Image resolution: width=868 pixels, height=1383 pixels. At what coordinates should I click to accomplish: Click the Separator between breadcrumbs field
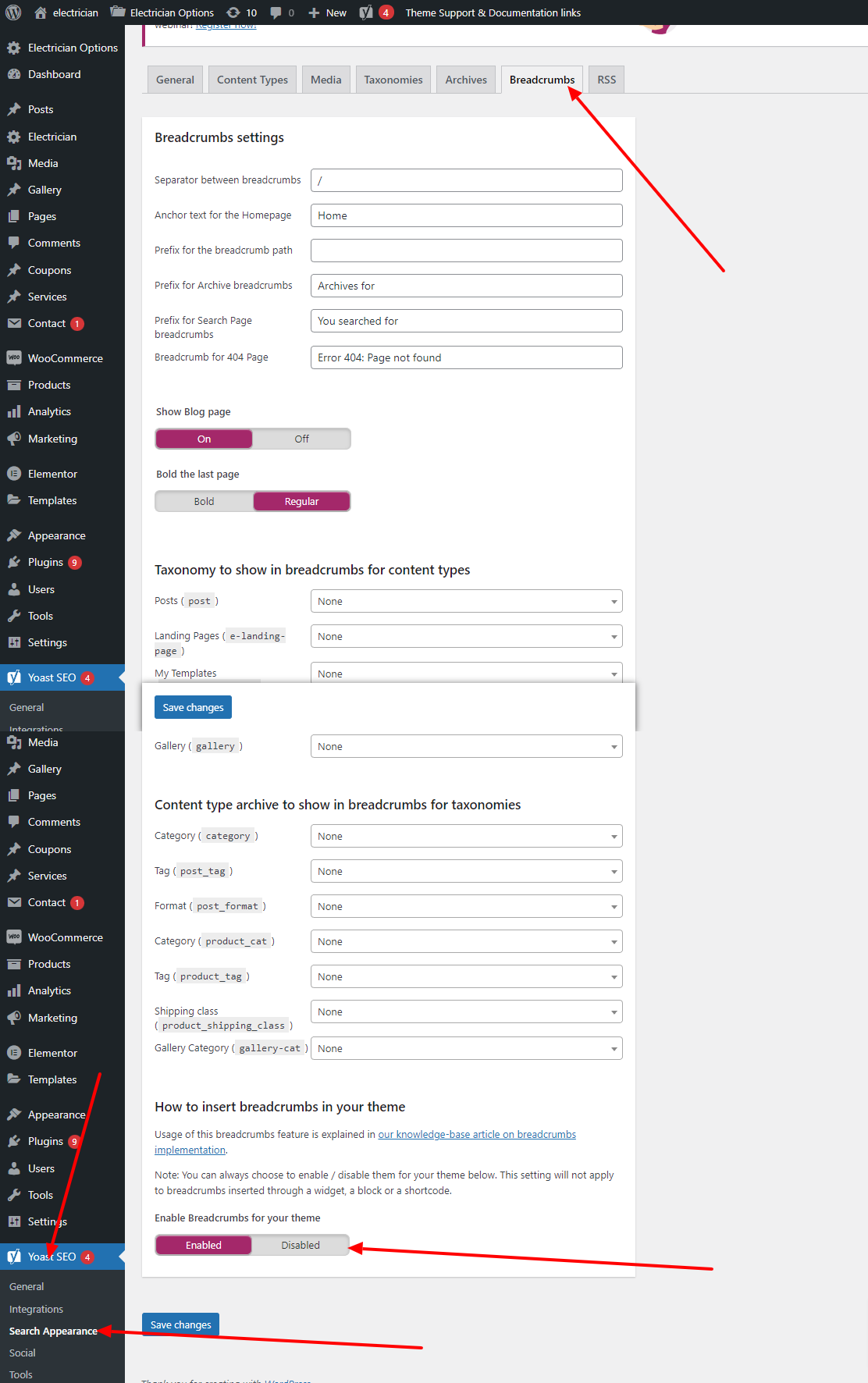[x=467, y=180]
